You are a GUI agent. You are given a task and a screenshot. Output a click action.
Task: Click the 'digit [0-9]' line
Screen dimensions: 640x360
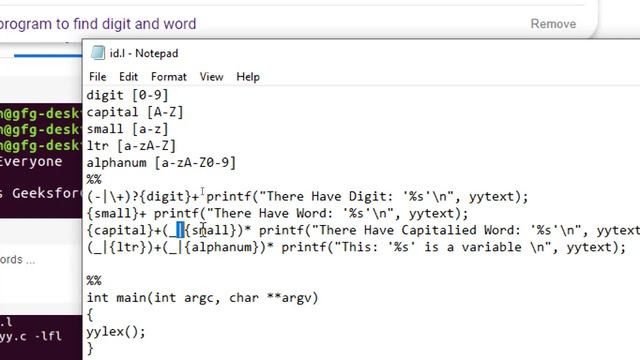pyautogui.click(x=127, y=95)
